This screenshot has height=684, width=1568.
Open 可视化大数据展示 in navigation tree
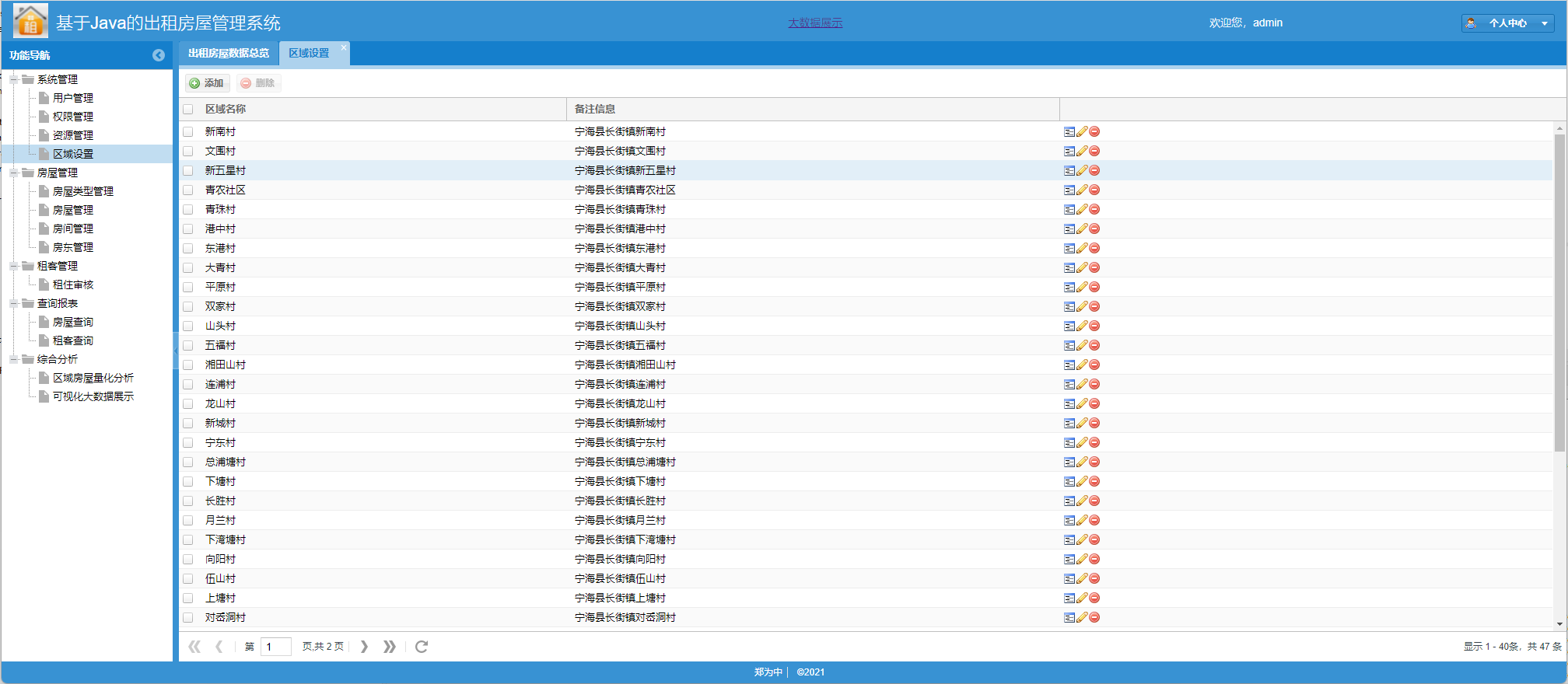pos(93,396)
